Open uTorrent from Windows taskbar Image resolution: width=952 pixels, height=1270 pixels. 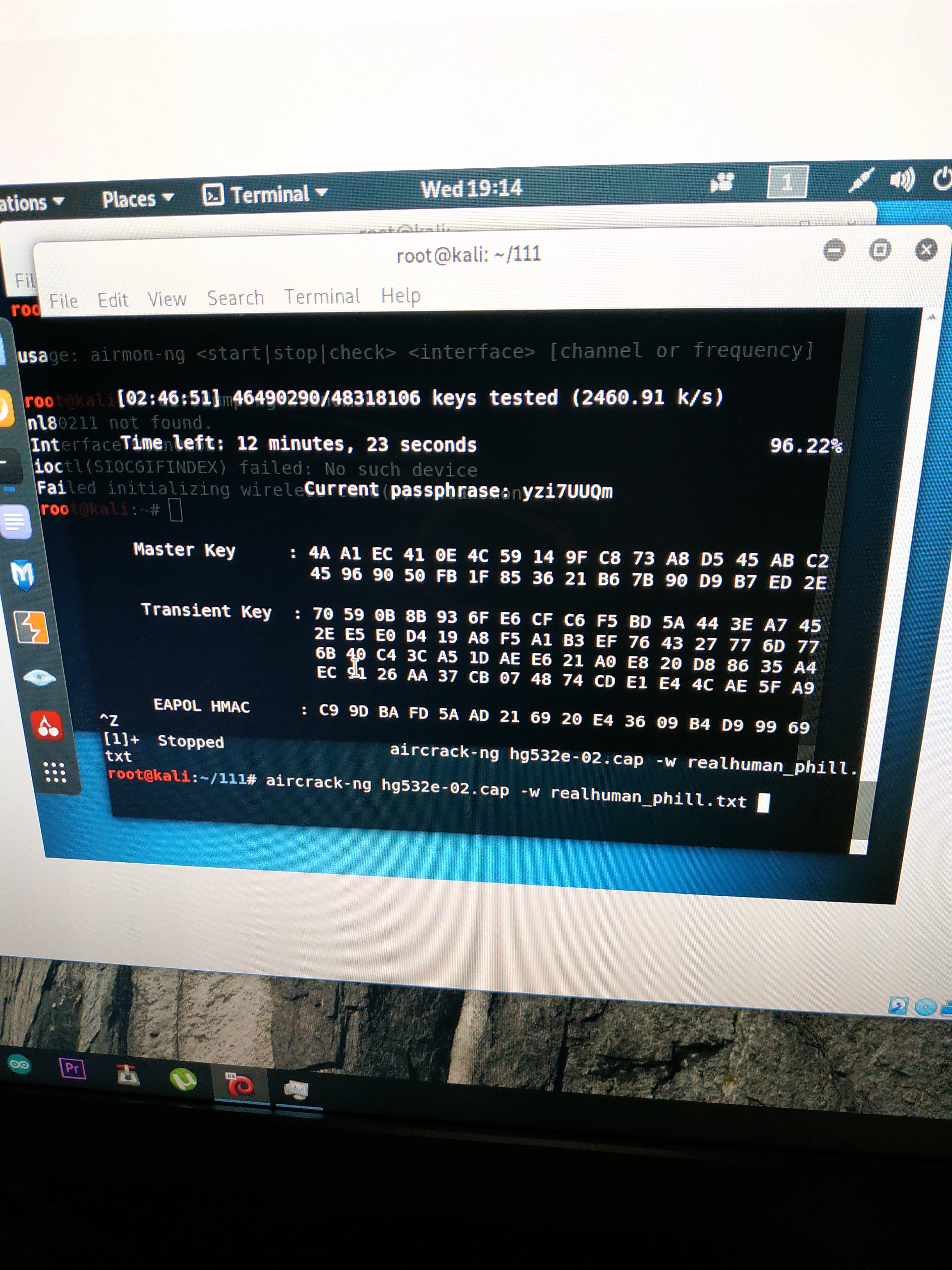[x=183, y=1079]
